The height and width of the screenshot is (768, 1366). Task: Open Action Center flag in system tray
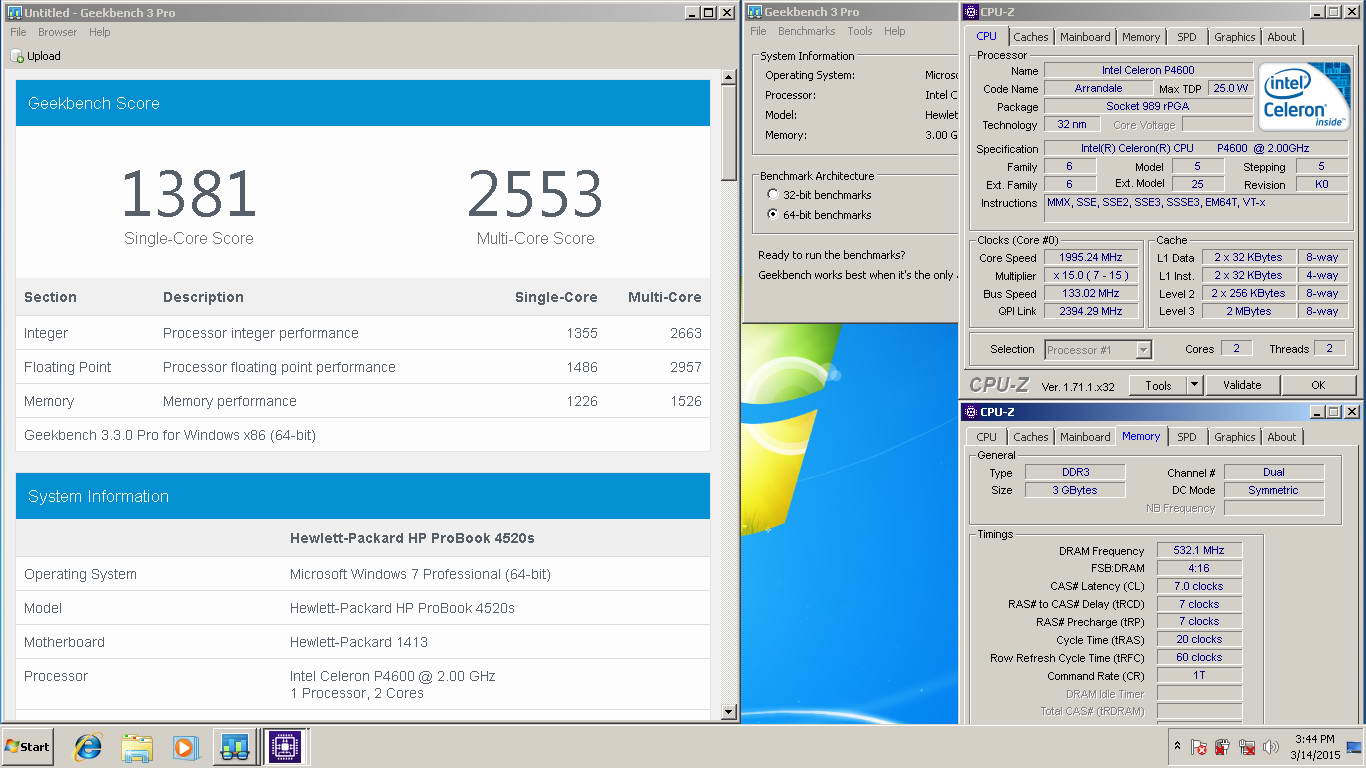[x=1199, y=747]
